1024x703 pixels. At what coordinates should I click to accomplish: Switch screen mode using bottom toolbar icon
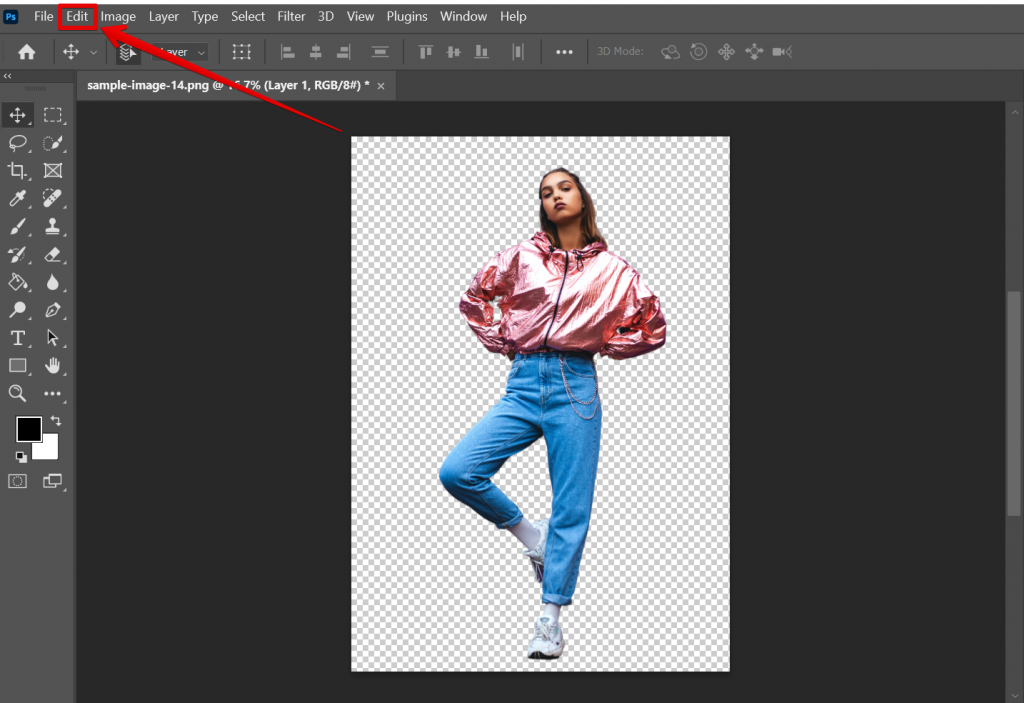[53, 481]
